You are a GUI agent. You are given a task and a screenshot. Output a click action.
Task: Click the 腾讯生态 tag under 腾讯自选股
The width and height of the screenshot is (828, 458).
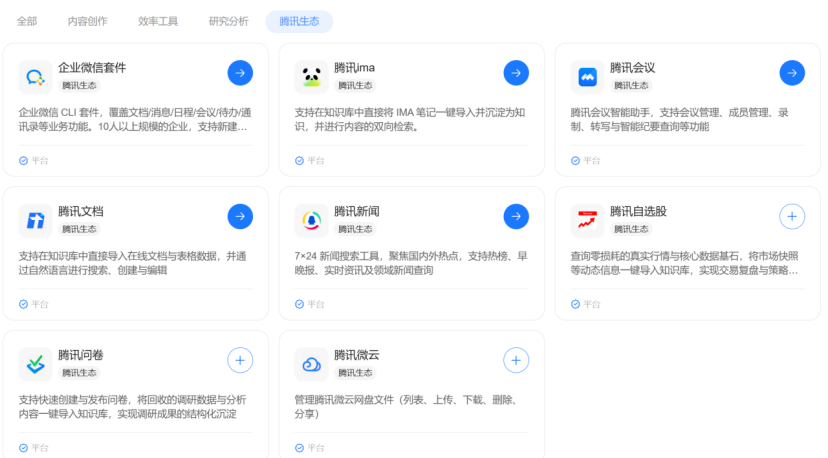[x=631, y=229]
